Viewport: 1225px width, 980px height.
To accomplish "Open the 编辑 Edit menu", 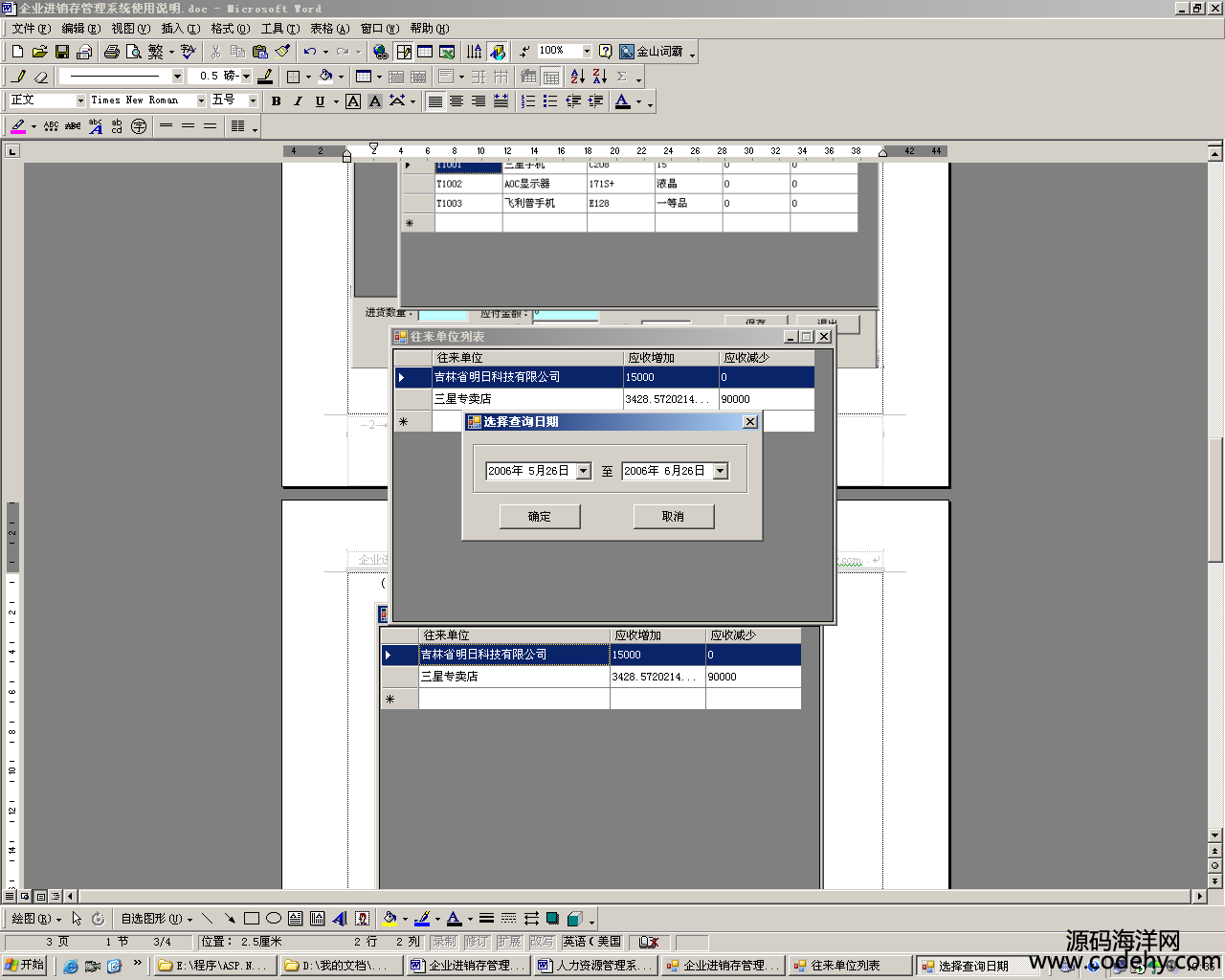I will coord(80,29).
